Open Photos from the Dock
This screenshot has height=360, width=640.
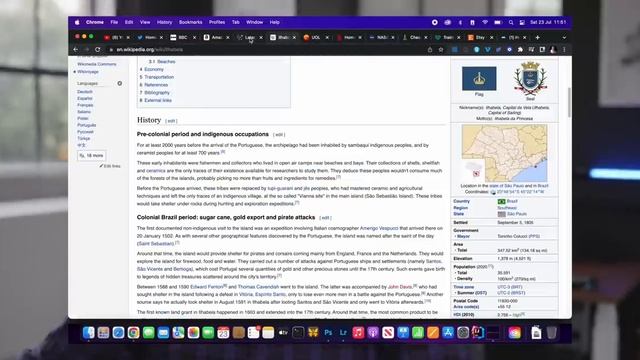tap(193, 333)
